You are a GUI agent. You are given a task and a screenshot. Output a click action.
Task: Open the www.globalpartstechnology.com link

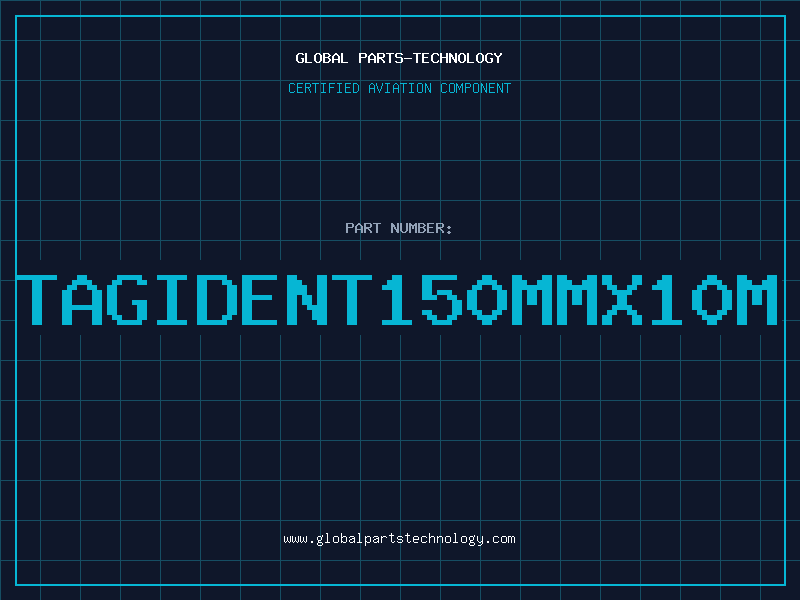click(x=399, y=539)
